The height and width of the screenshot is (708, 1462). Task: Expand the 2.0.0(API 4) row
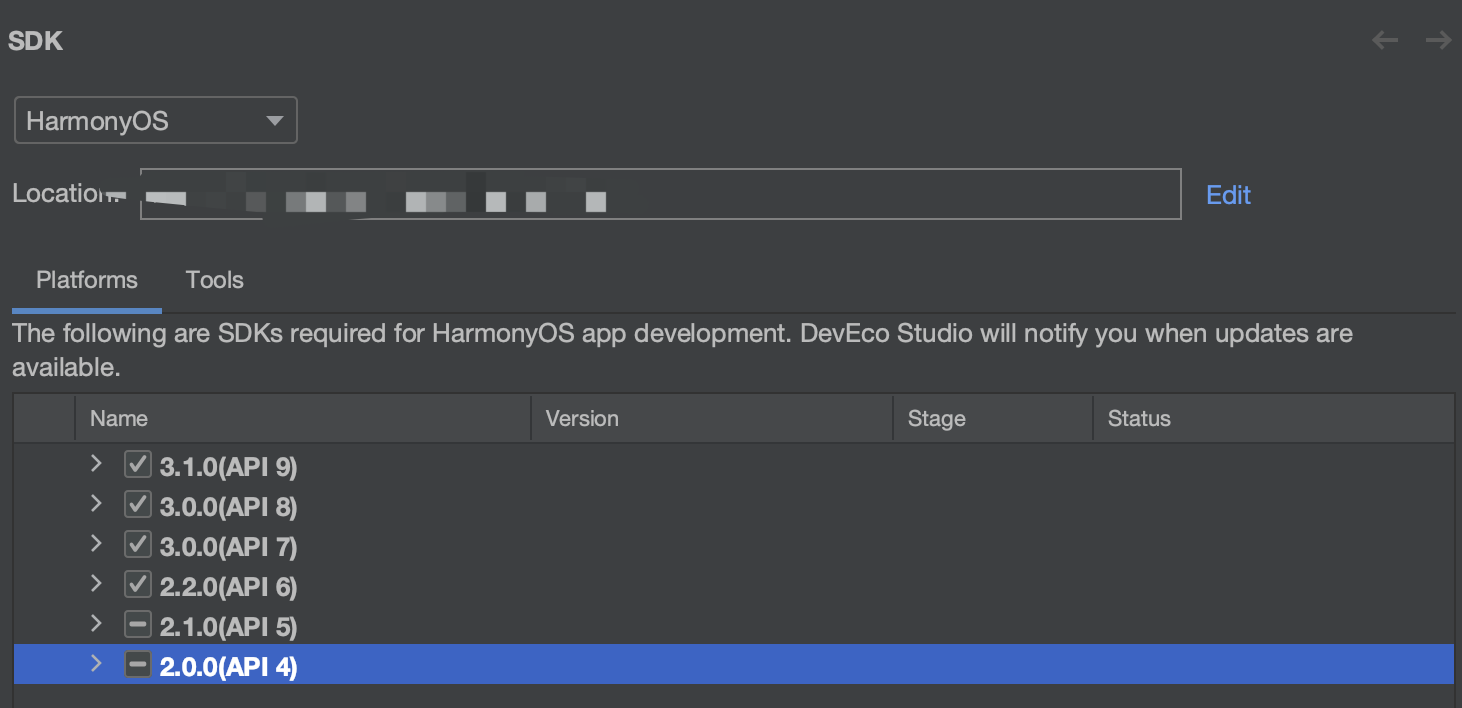(x=96, y=663)
